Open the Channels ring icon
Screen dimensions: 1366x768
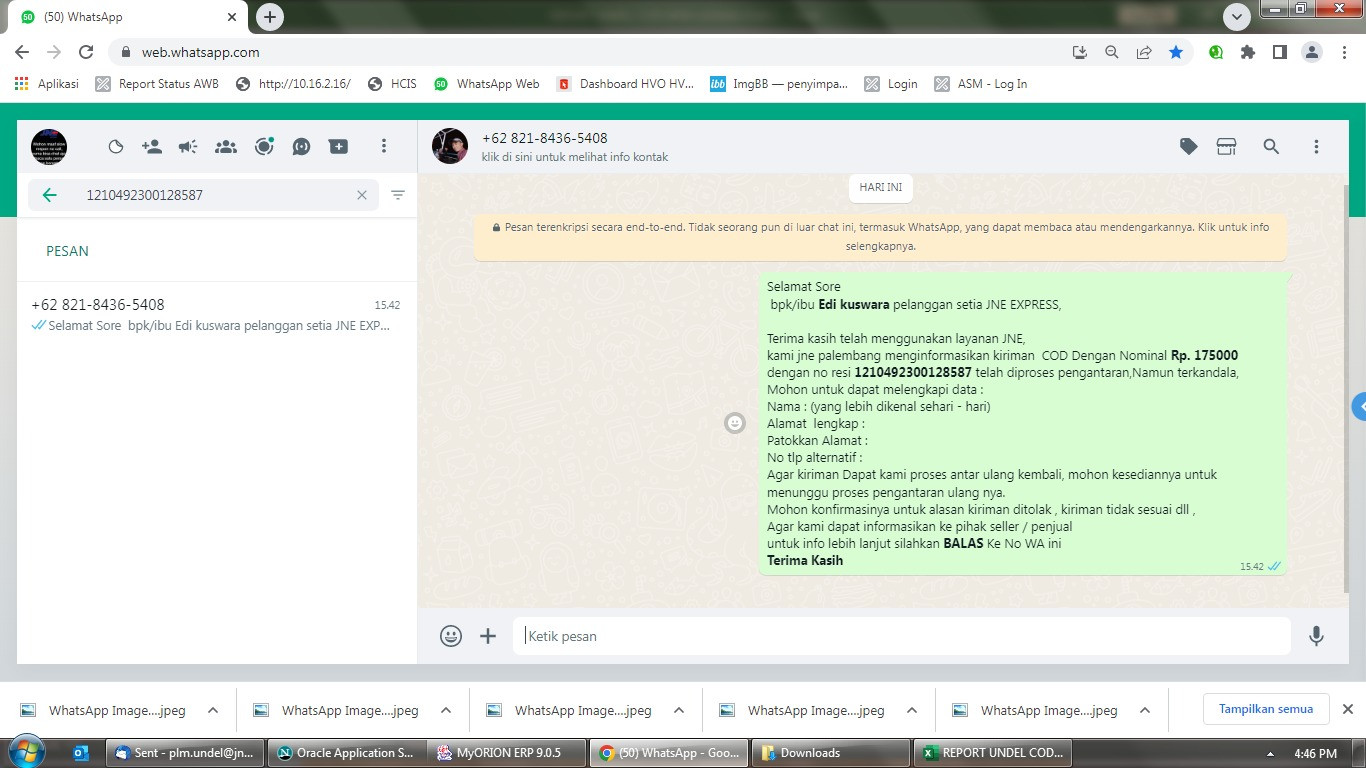pos(264,146)
